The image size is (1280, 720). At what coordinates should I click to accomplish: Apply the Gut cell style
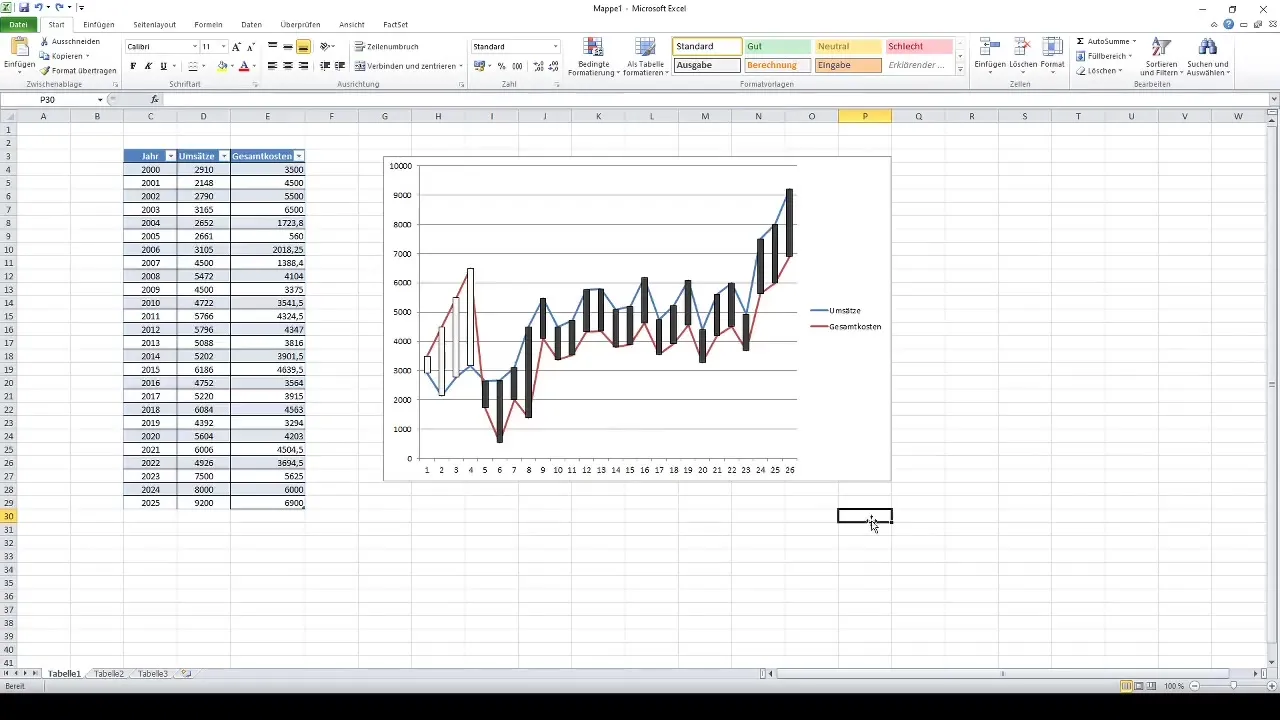tap(777, 47)
